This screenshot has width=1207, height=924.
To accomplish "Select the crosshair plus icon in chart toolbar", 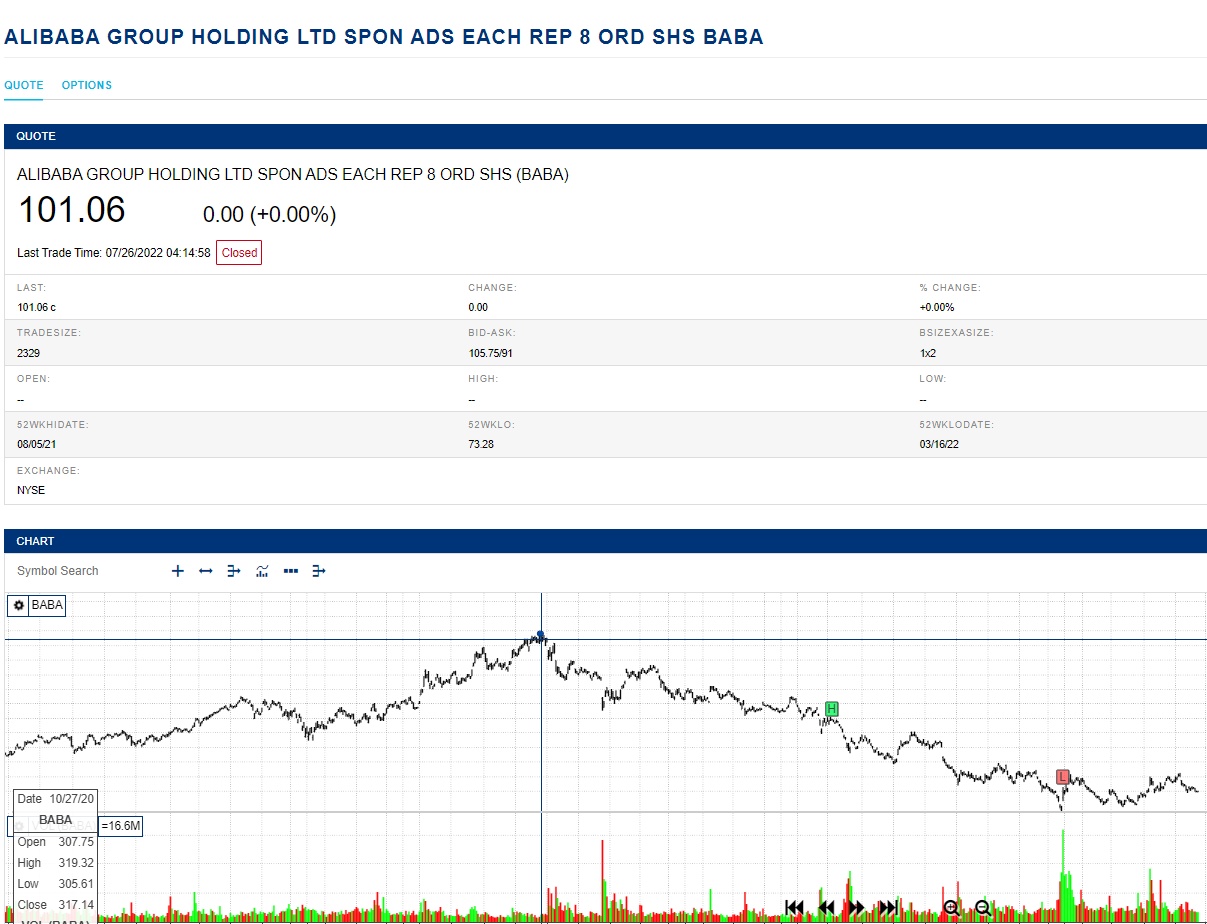I will tap(178, 571).
